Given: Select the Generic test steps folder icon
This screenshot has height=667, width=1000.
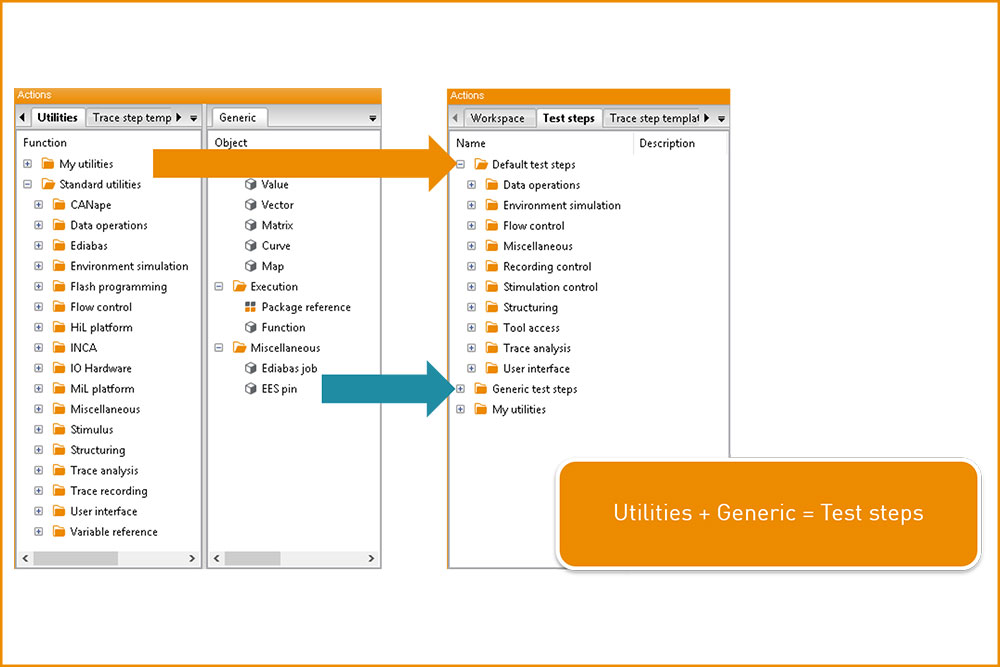Looking at the screenshot, I should click(480, 389).
